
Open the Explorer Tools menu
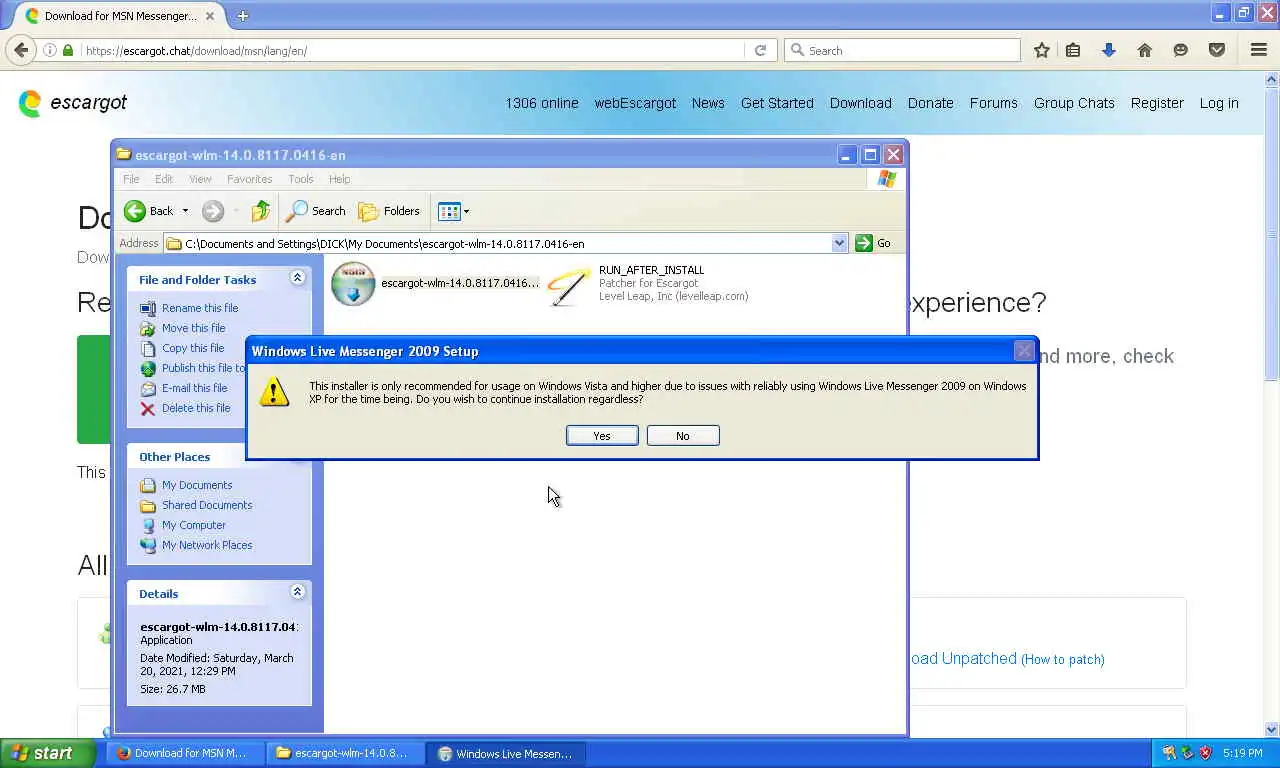click(301, 179)
